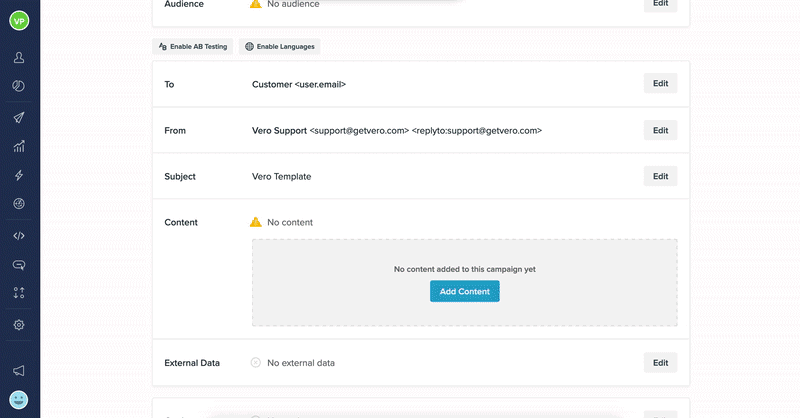
Task: Click the 'Subject' row label
Action: coord(180,177)
